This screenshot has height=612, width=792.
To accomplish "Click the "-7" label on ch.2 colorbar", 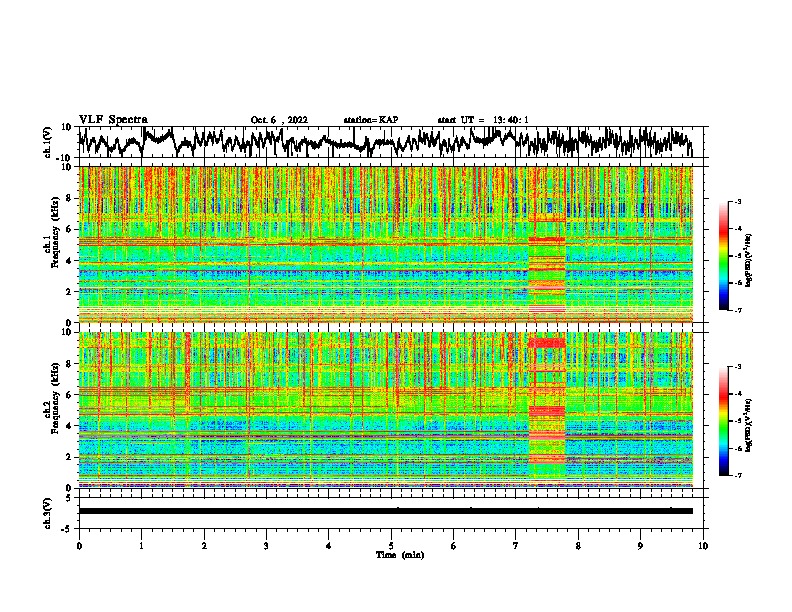I will [737, 476].
